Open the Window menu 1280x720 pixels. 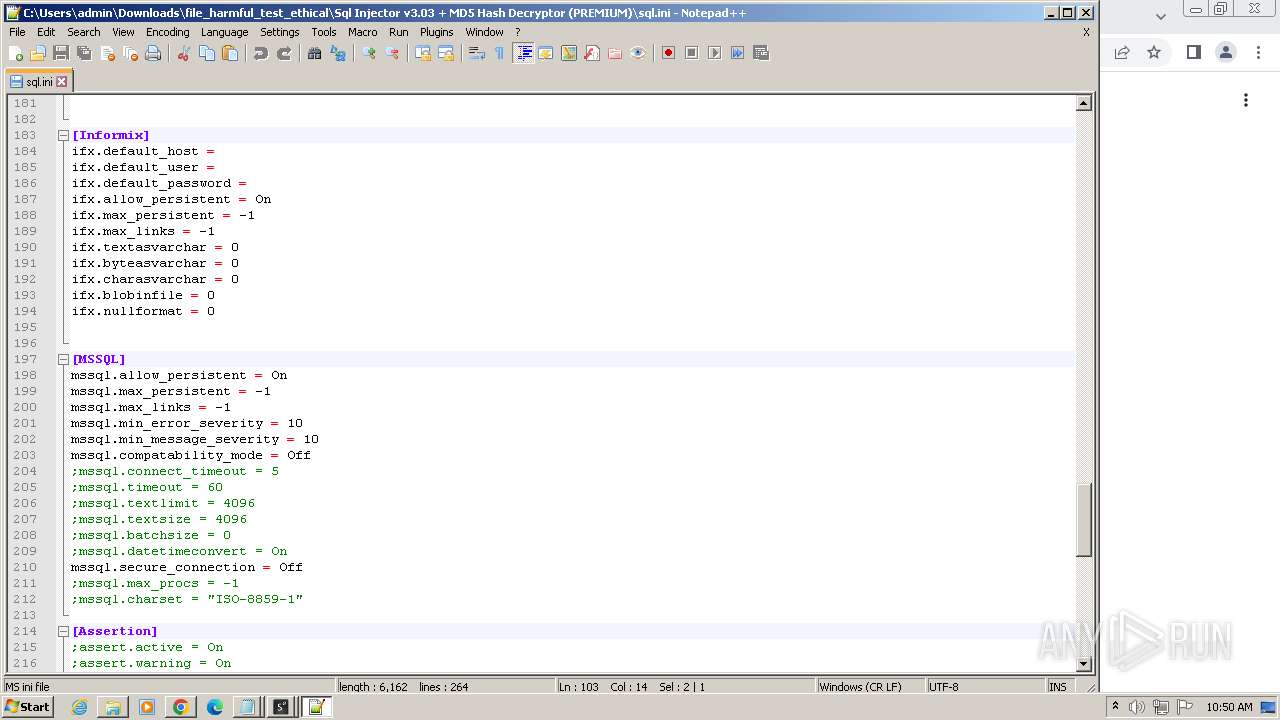coord(484,32)
